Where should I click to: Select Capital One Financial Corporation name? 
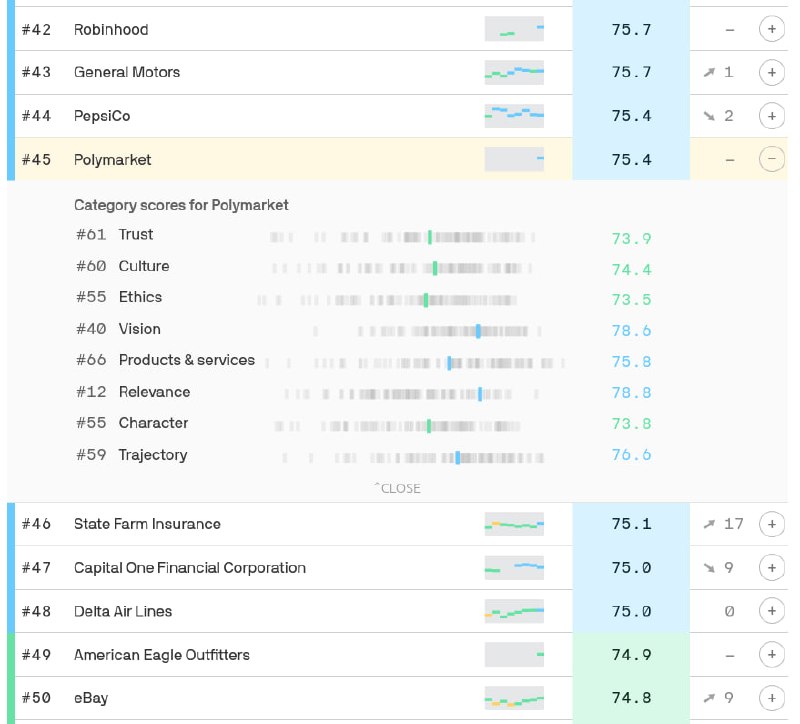pos(190,568)
